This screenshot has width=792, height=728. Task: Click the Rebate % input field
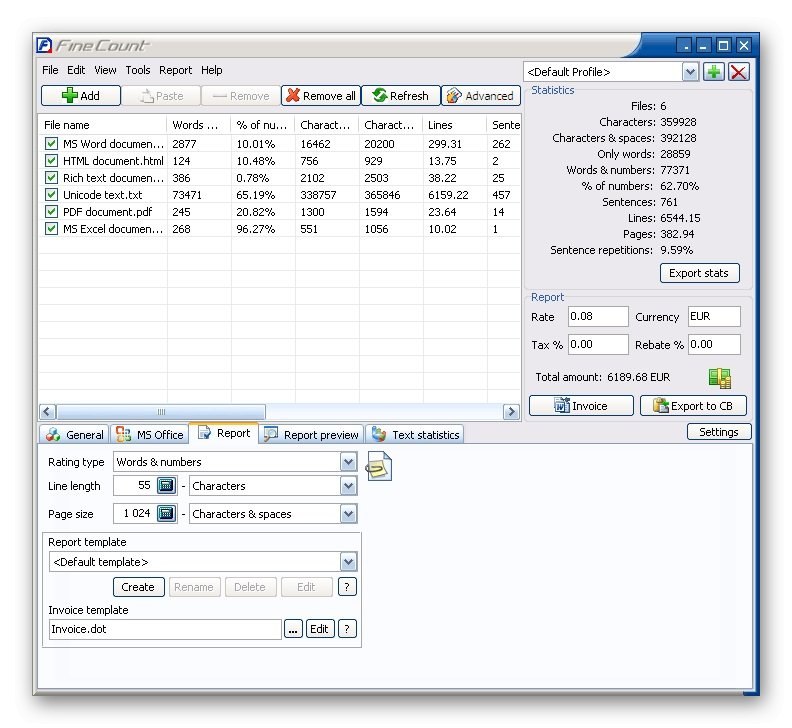pos(714,345)
